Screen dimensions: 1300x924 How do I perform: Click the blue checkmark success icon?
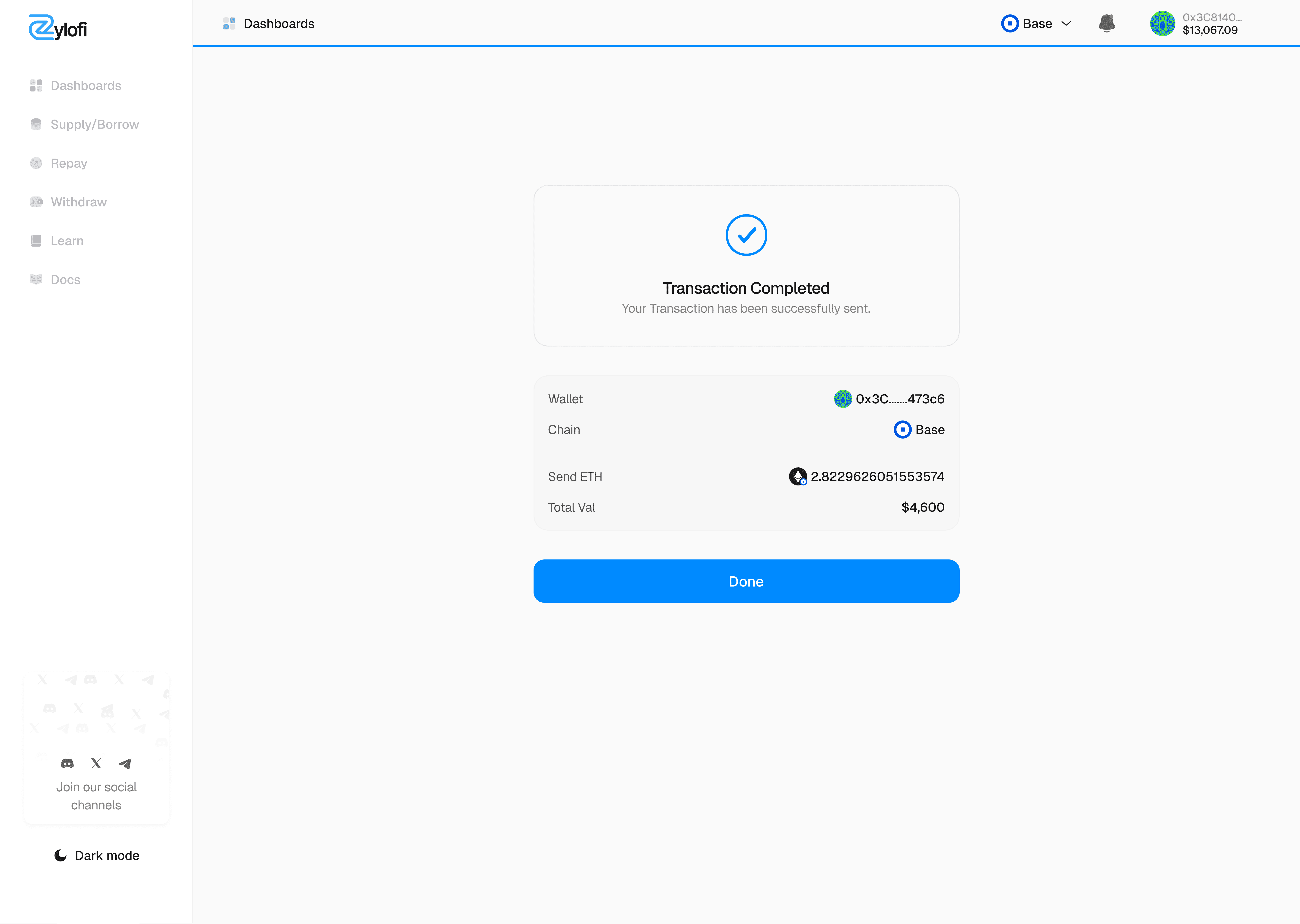(x=746, y=235)
